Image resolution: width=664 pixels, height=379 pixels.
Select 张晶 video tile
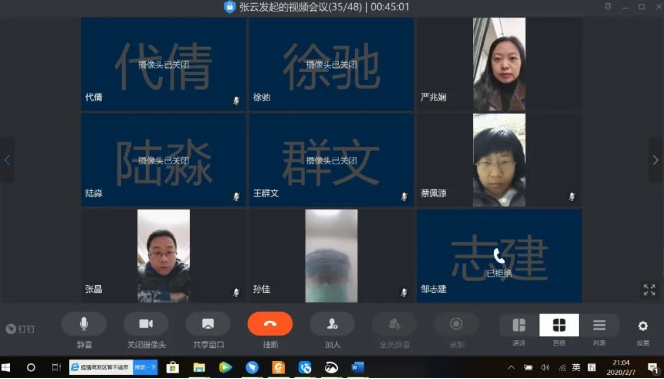point(163,256)
